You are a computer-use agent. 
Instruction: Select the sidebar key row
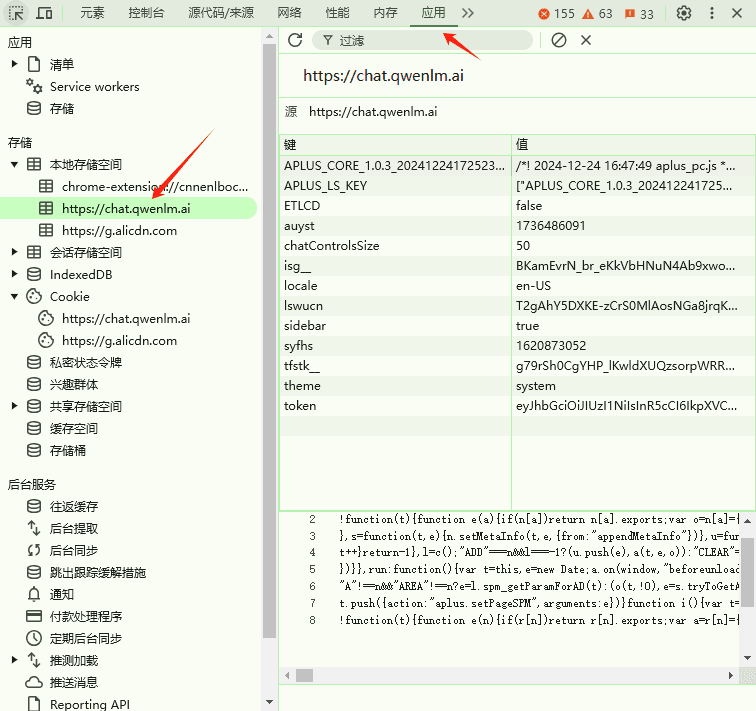click(x=517, y=325)
